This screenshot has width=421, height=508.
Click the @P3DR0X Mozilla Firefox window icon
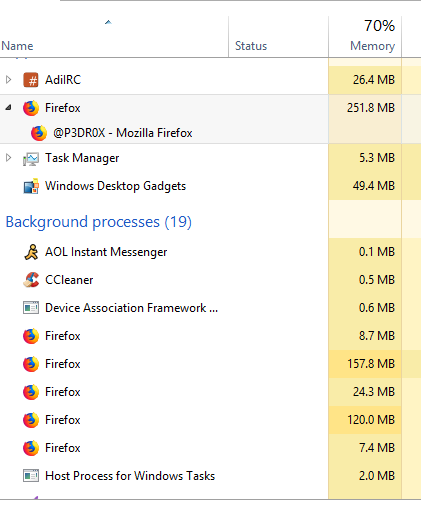[39, 133]
